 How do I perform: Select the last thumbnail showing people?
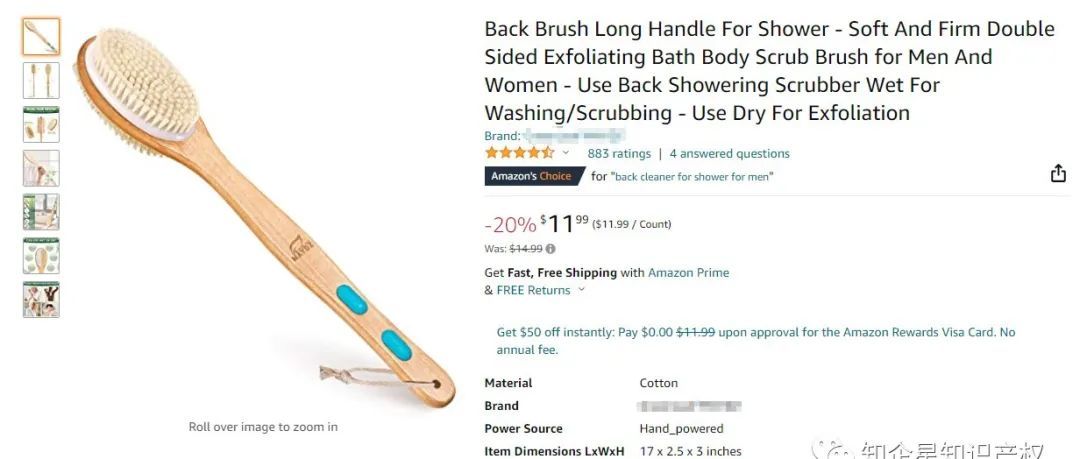[41, 299]
